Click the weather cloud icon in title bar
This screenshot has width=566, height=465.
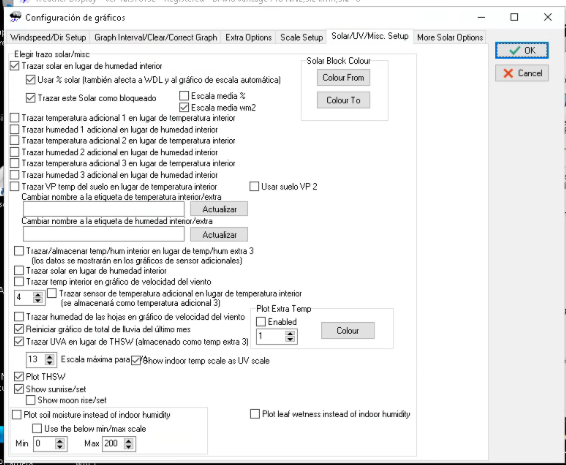point(16,17)
